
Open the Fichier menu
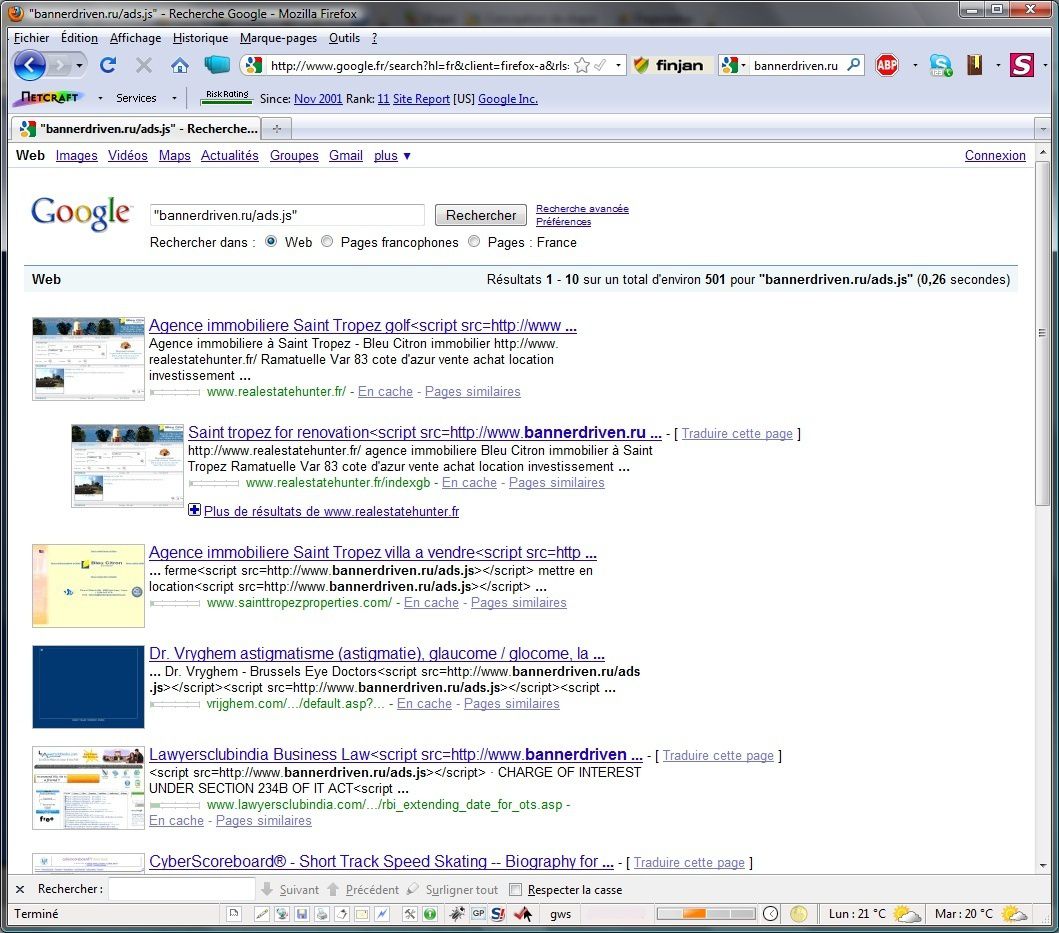31,38
